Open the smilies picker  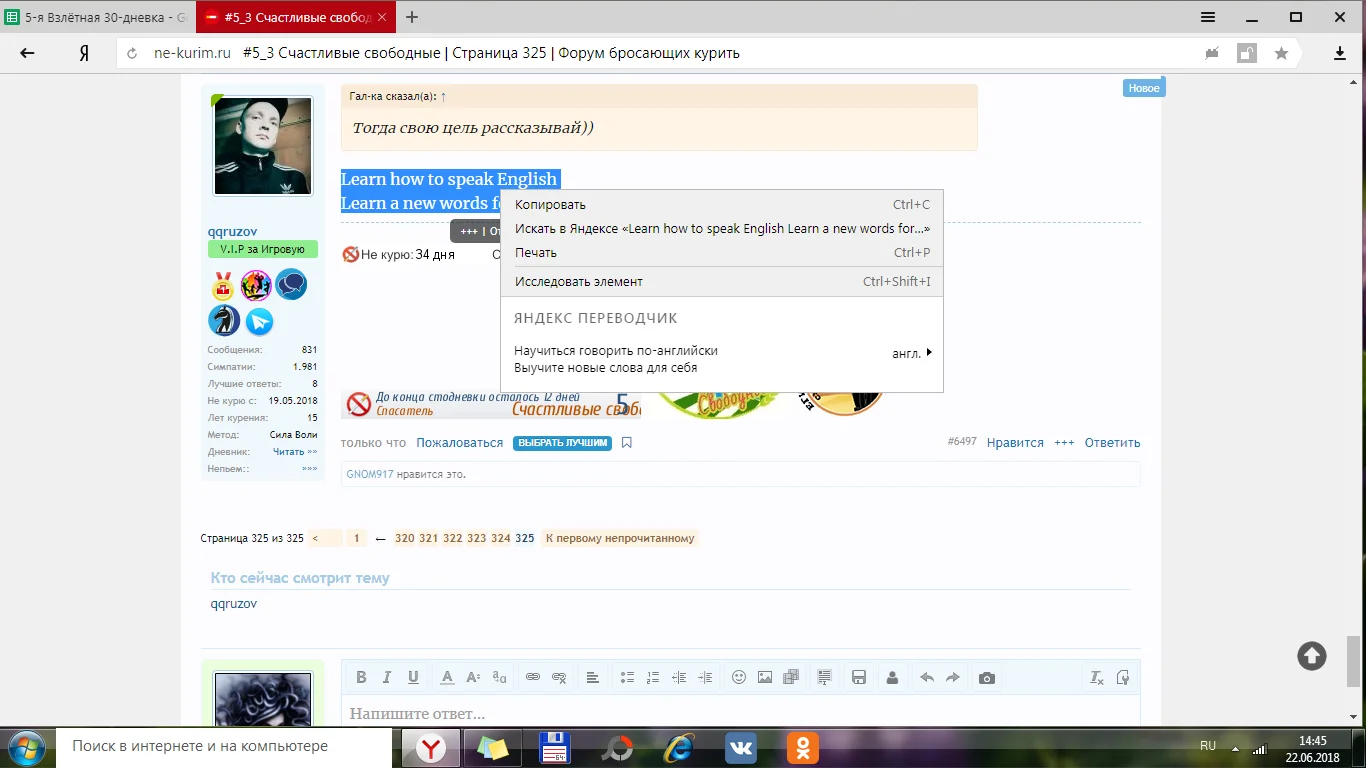739,677
